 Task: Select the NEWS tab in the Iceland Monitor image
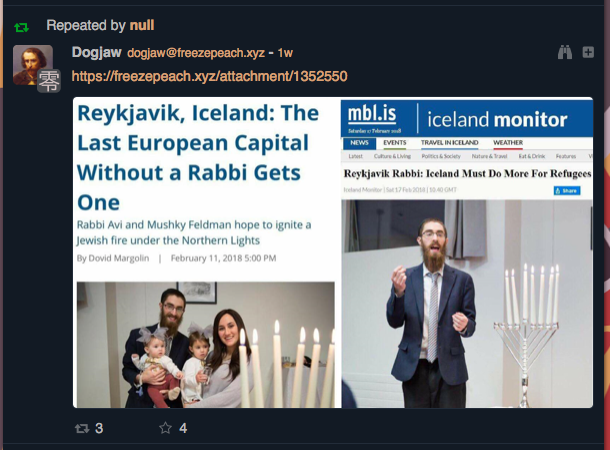tap(359, 143)
